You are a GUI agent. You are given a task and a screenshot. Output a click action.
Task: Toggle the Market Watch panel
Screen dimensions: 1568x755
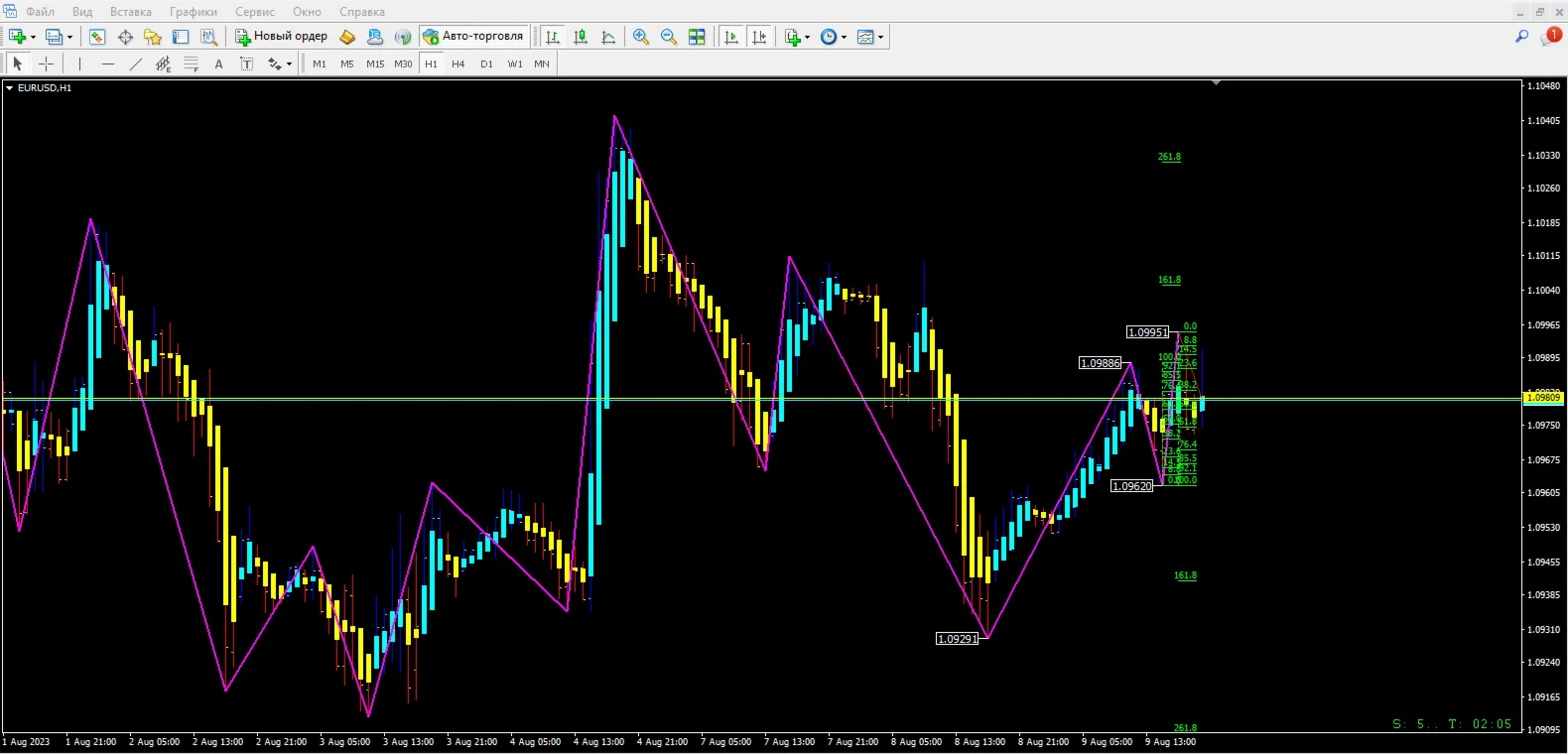pyautogui.click(x=96, y=37)
